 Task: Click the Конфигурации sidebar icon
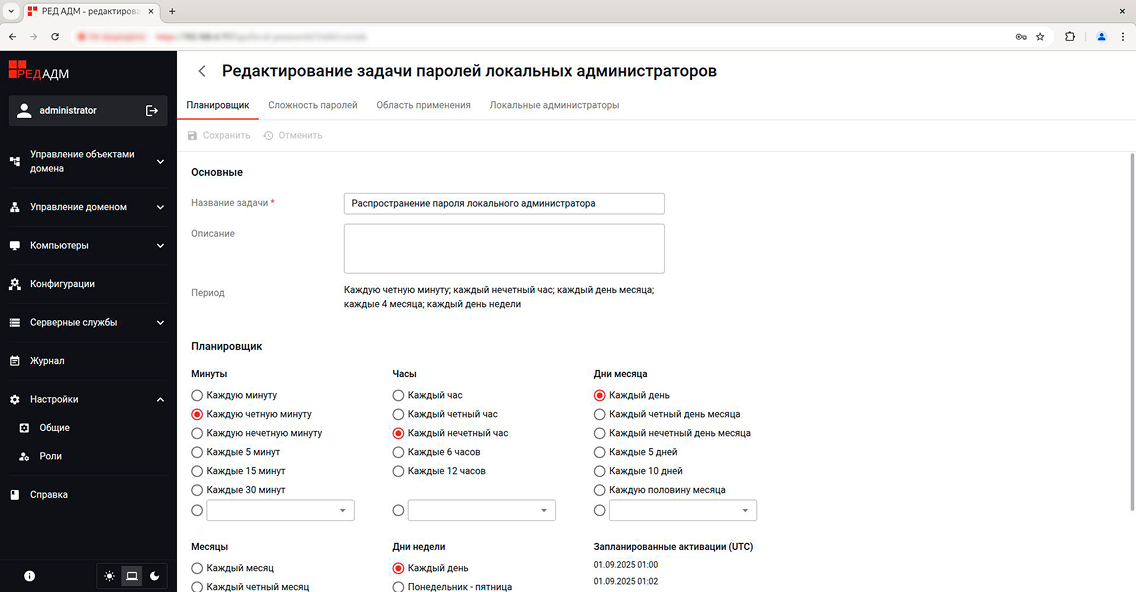[14, 284]
